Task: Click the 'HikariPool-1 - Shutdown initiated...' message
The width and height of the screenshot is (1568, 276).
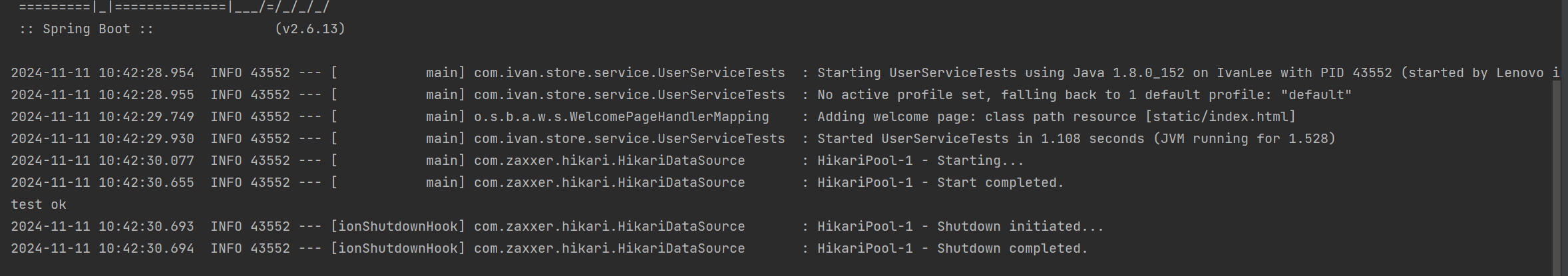Action: (960, 227)
